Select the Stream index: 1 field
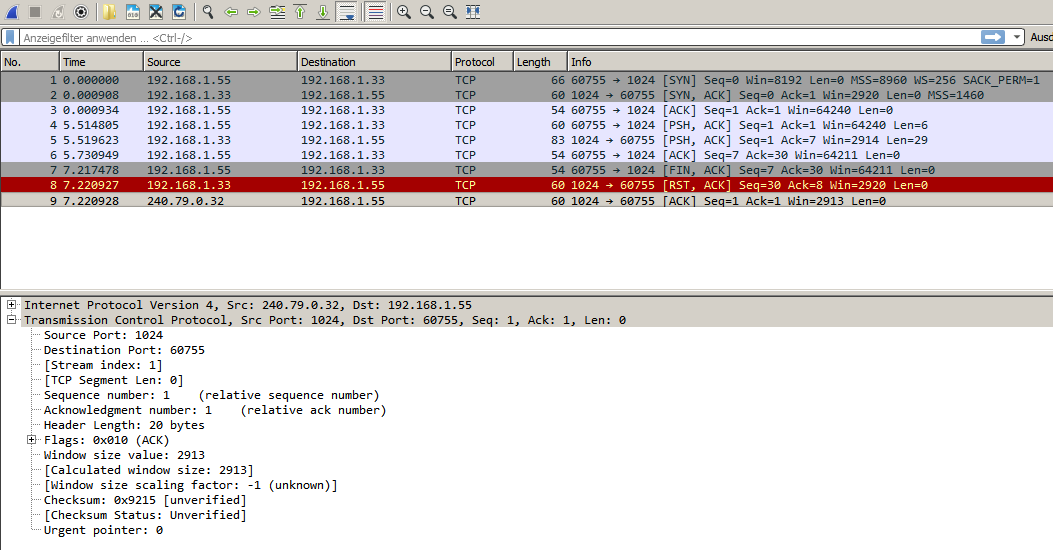Image resolution: width=1053 pixels, height=550 pixels. tap(103, 365)
